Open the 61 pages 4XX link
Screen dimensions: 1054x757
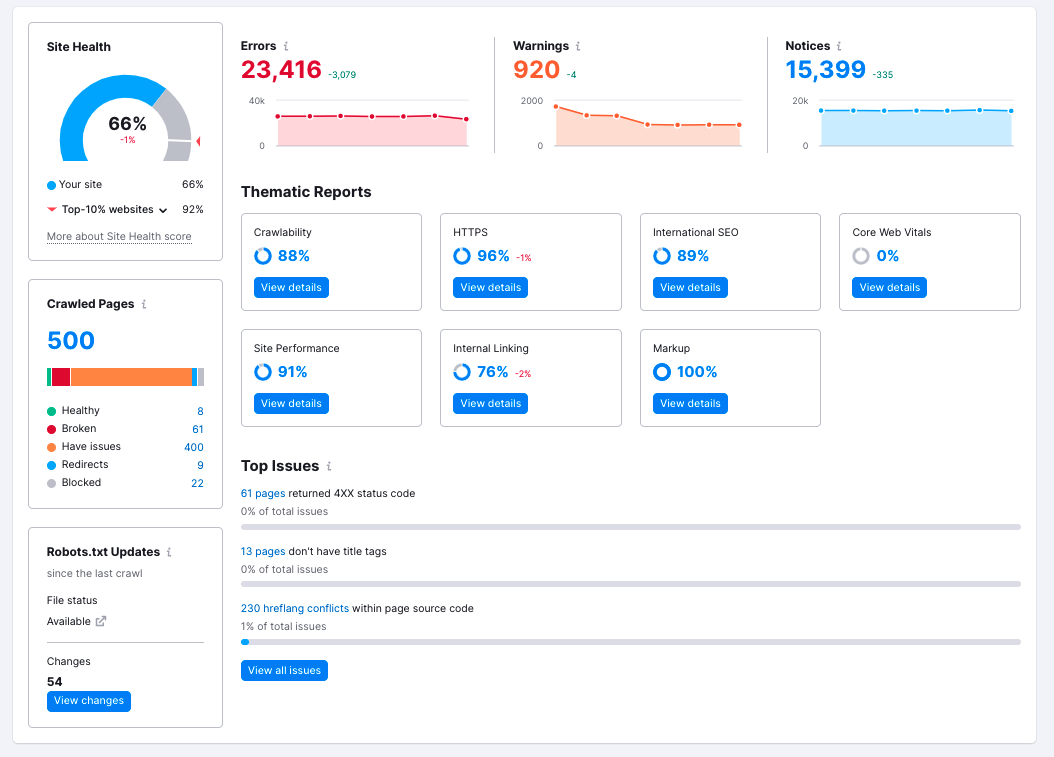pyautogui.click(x=263, y=493)
